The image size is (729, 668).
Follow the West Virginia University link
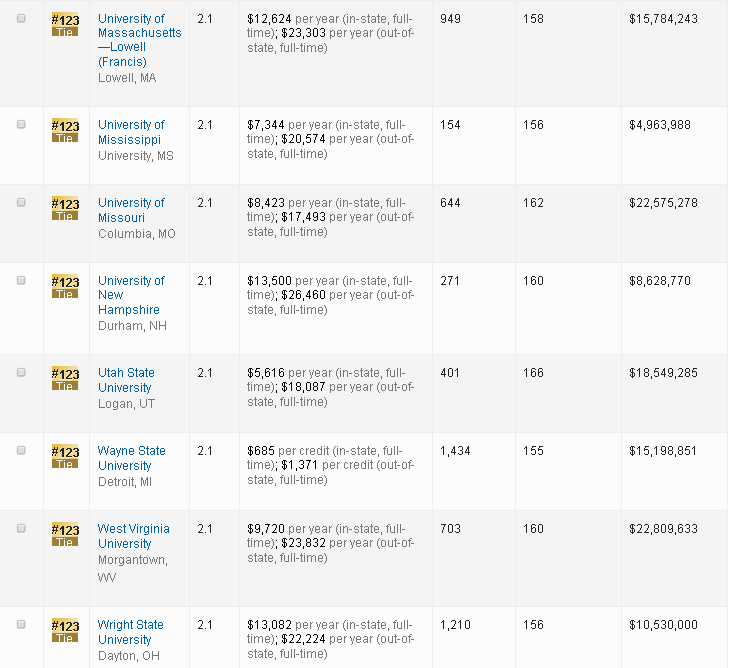pyautogui.click(x=133, y=536)
